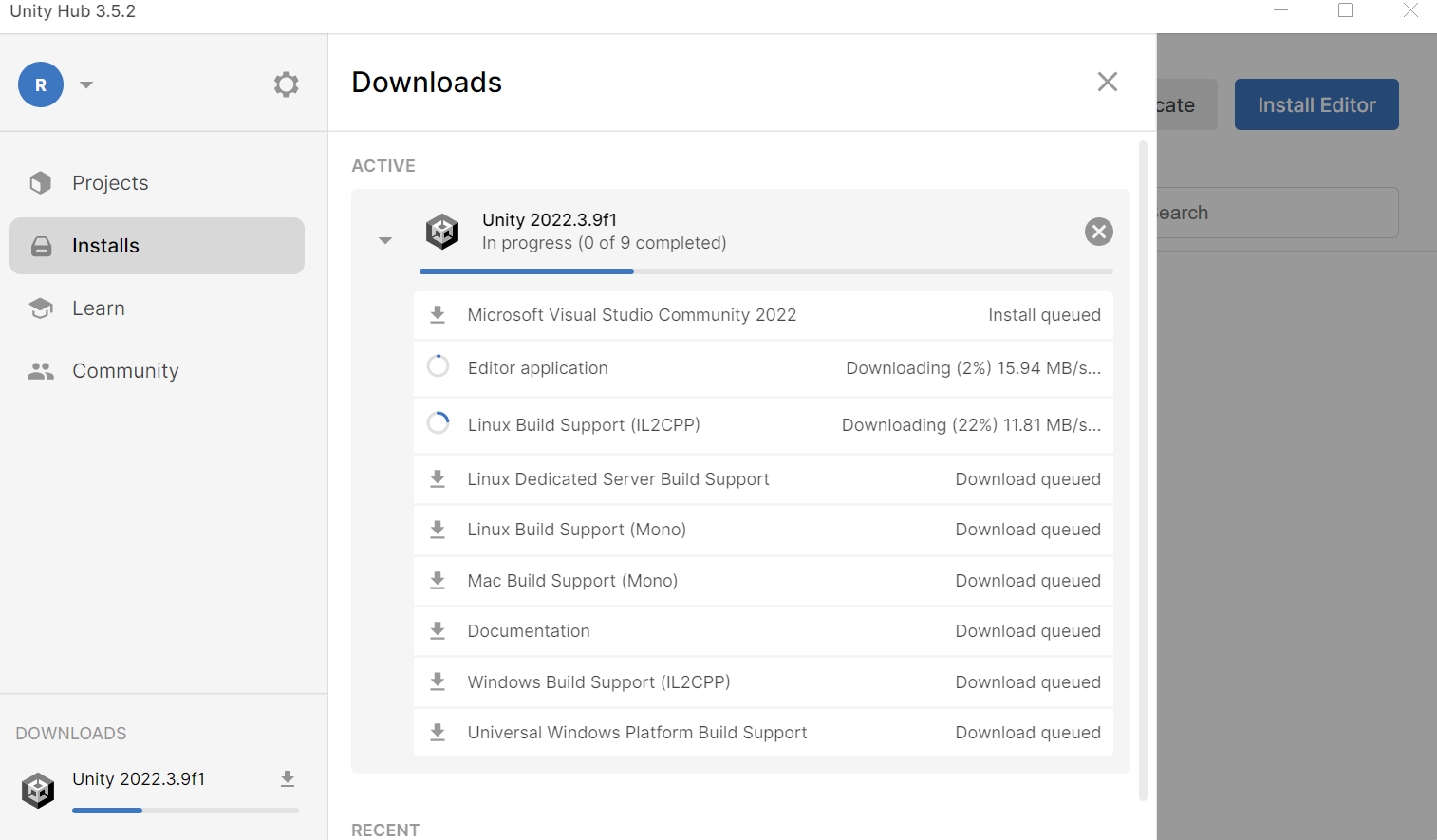Collapse the Unity 2022.3.9f1 download details
Viewport: 1437px width, 840px height.
click(x=384, y=240)
